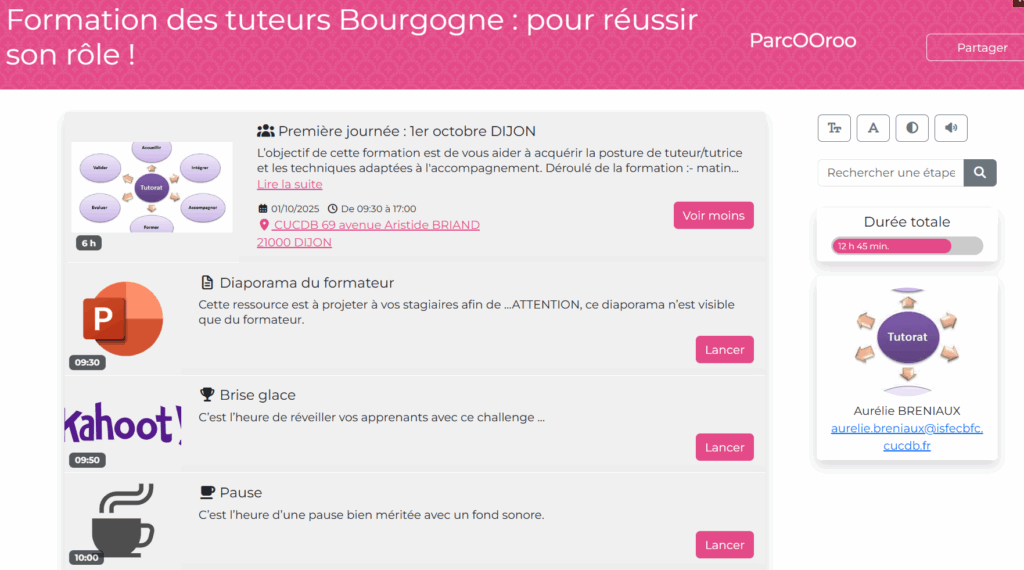Toggle the high contrast mode icon
The width and height of the screenshot is (1024, 570).
912,128
